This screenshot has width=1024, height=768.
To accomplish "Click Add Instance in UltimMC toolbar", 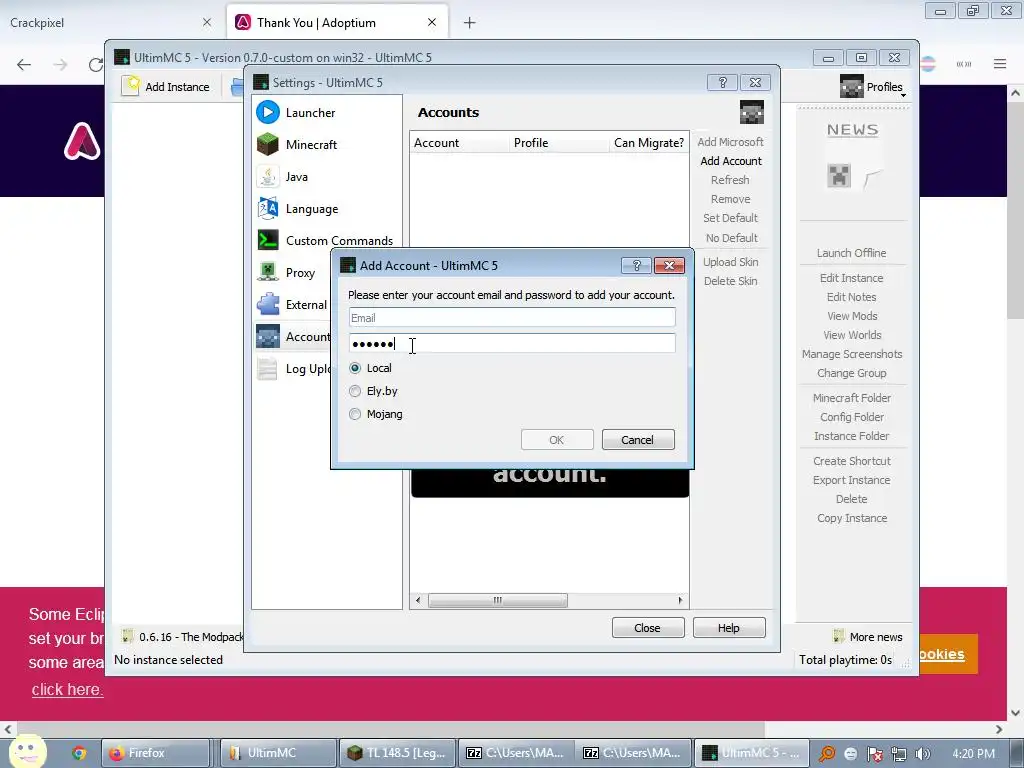I will click(x=166, y=86).
